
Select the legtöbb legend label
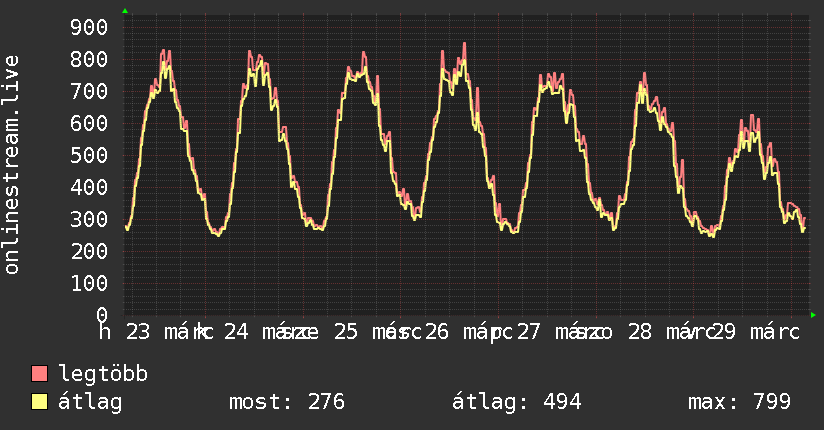click(103, 373)
